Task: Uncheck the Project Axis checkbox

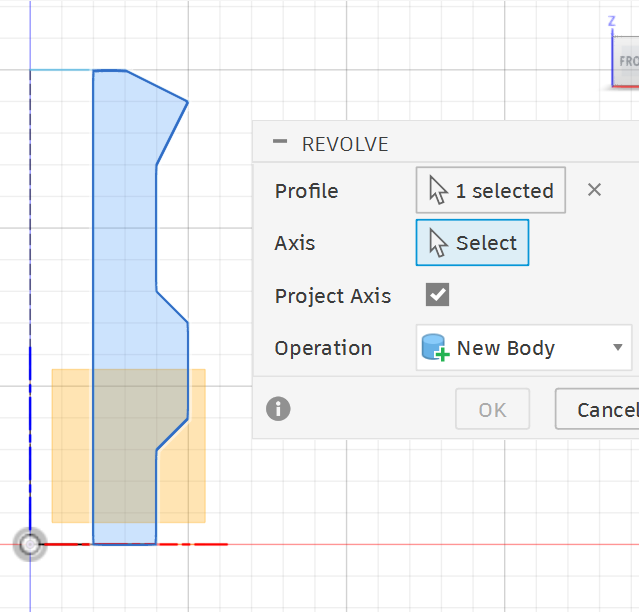Action: point(437,295)
